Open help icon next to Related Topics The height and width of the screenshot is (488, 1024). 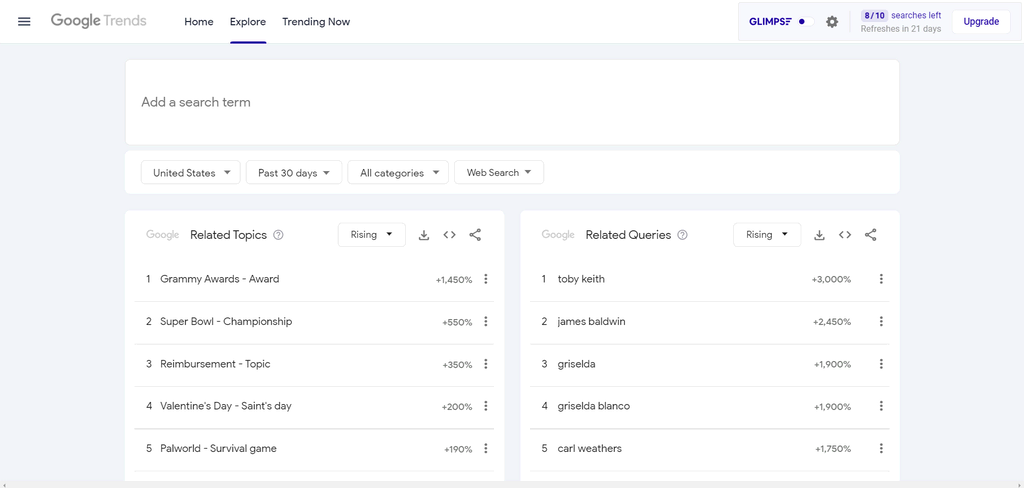pos(279,235)
